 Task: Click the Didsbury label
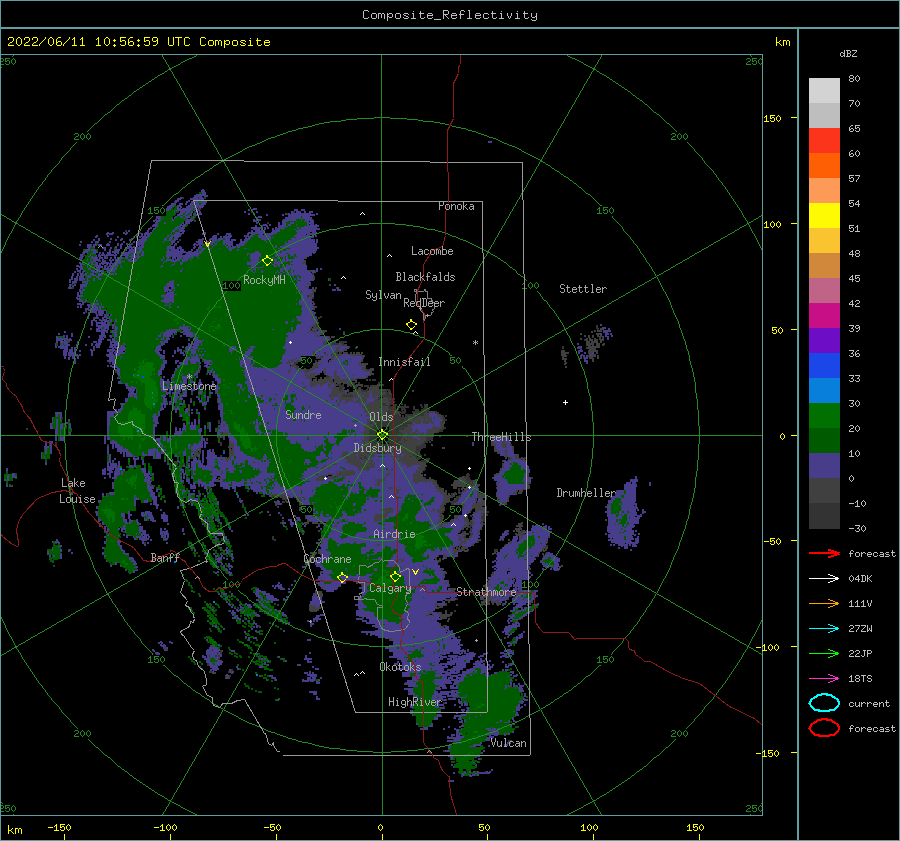click(377, 448)
